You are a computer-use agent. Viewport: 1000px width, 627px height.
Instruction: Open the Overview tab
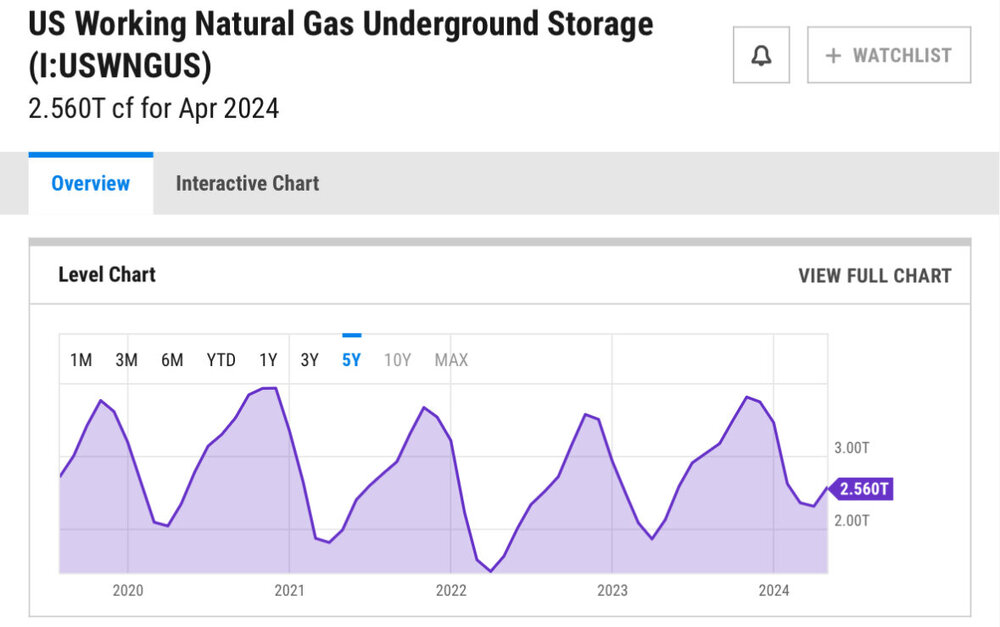coord(91,183)
